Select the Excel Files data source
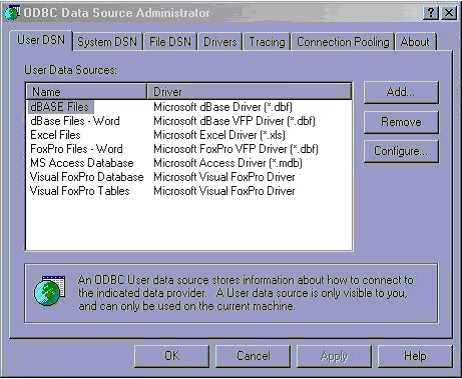 [x=55, y=135]
